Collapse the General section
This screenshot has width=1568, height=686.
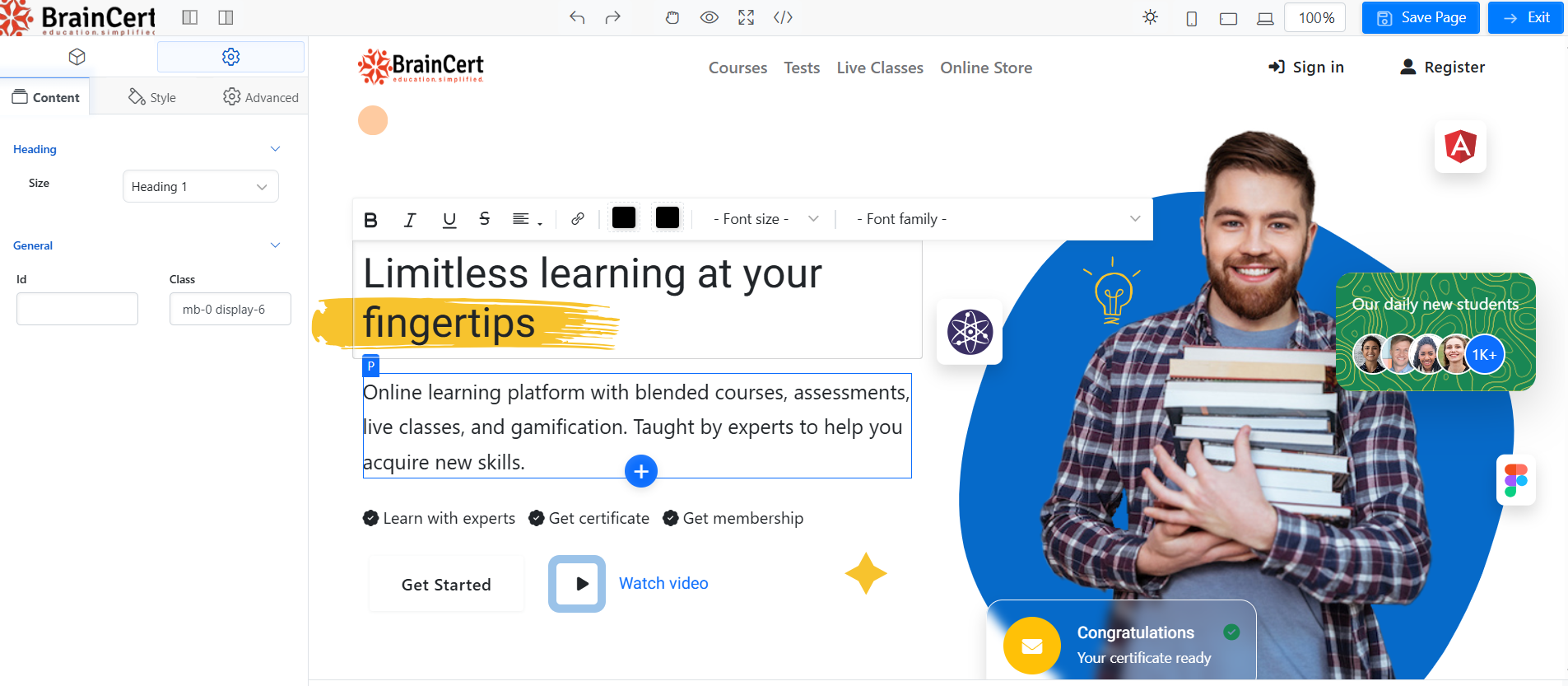coord(275,245)
